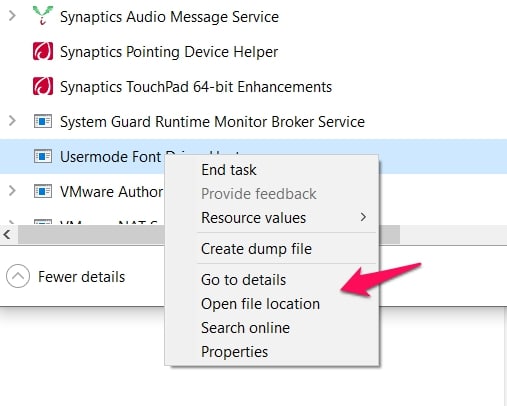The height and width of the screenshot is (406, 507).
Task: Expand the Synaptics Audio Message Service row
Action: [x=12, y=16]
